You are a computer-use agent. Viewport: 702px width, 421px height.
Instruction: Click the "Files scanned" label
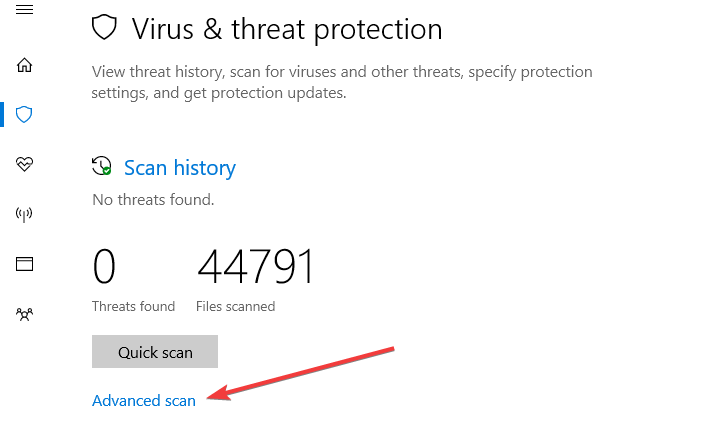coord(236,306)
